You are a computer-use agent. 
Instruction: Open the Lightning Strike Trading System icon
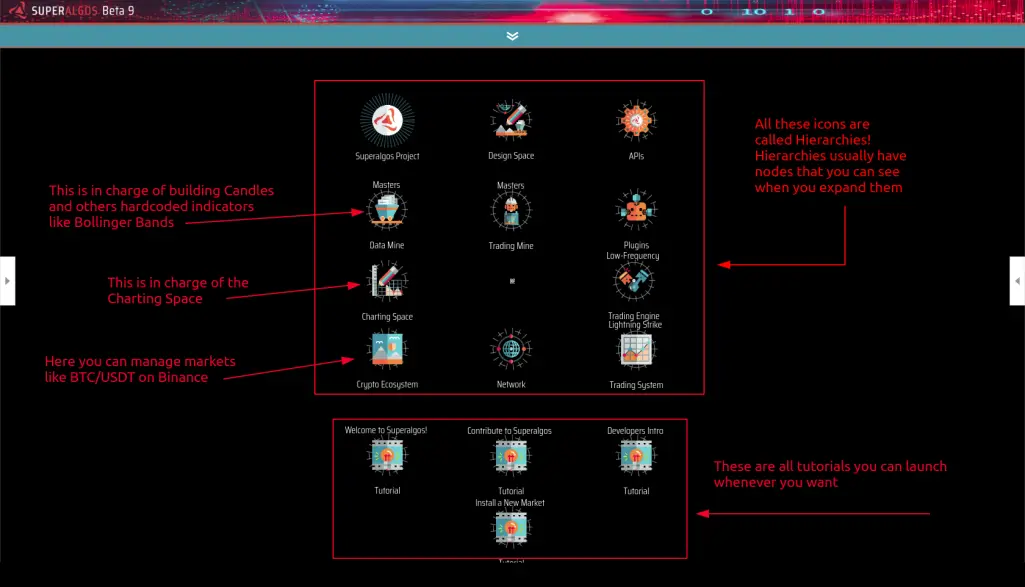636,350
